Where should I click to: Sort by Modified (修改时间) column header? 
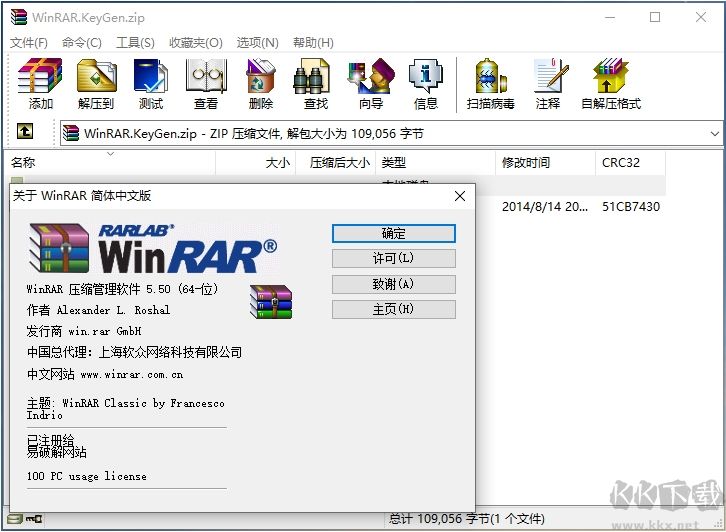pos(545,163)
